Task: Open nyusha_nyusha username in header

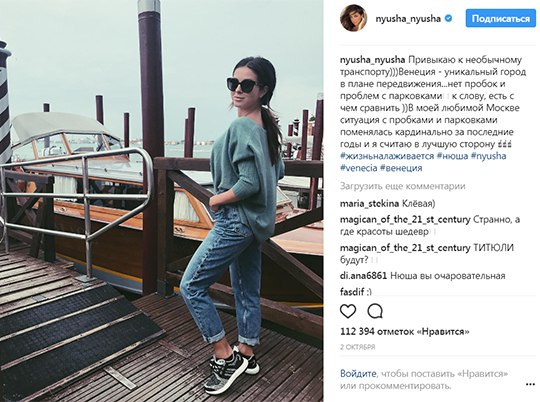Action: click(408, 19)
